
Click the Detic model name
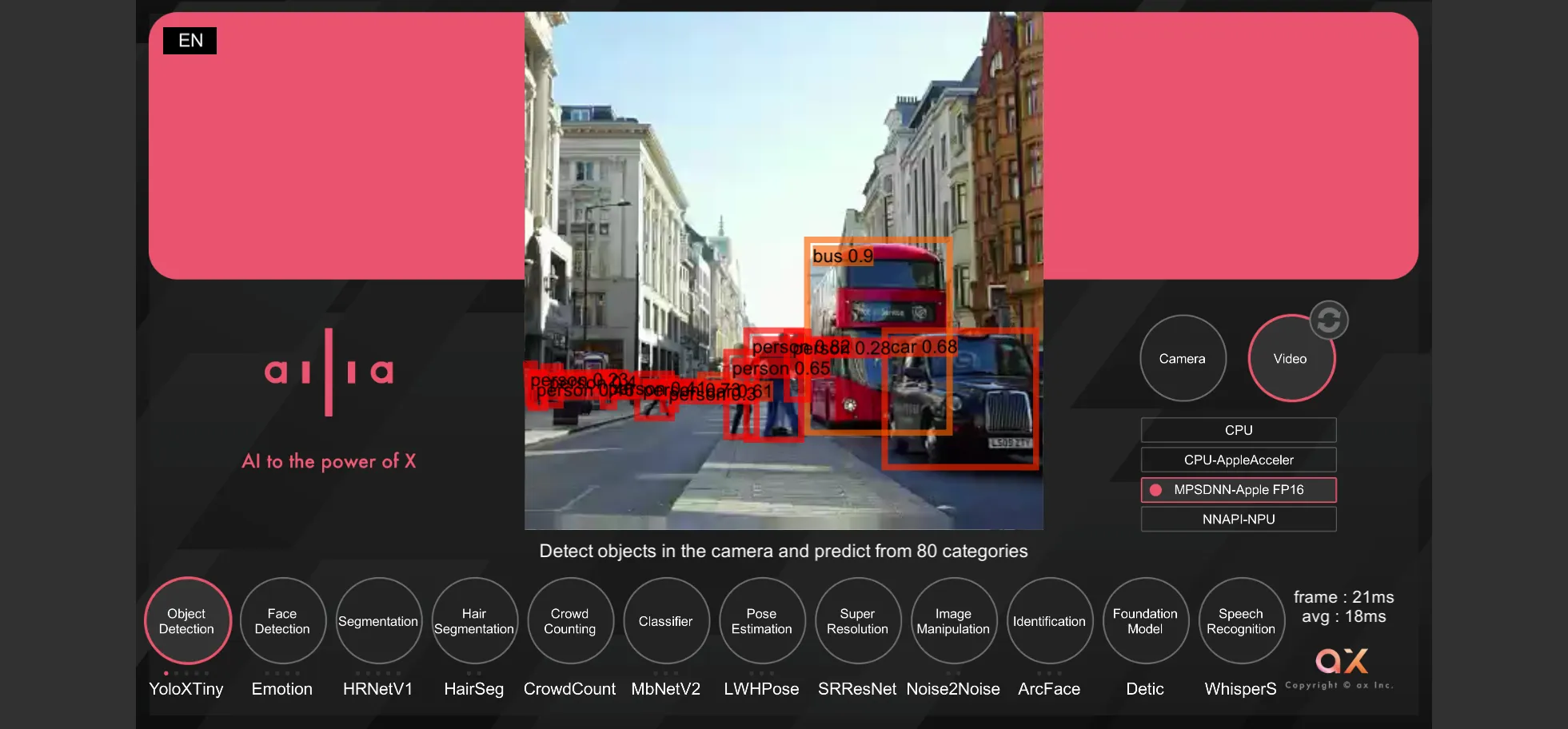click(x=1145, y=689)
